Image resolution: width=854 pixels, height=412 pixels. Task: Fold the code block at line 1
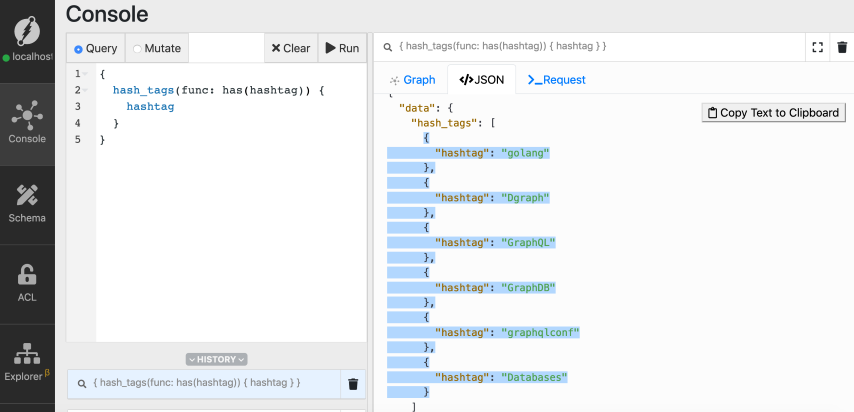[x=86, y=75]
